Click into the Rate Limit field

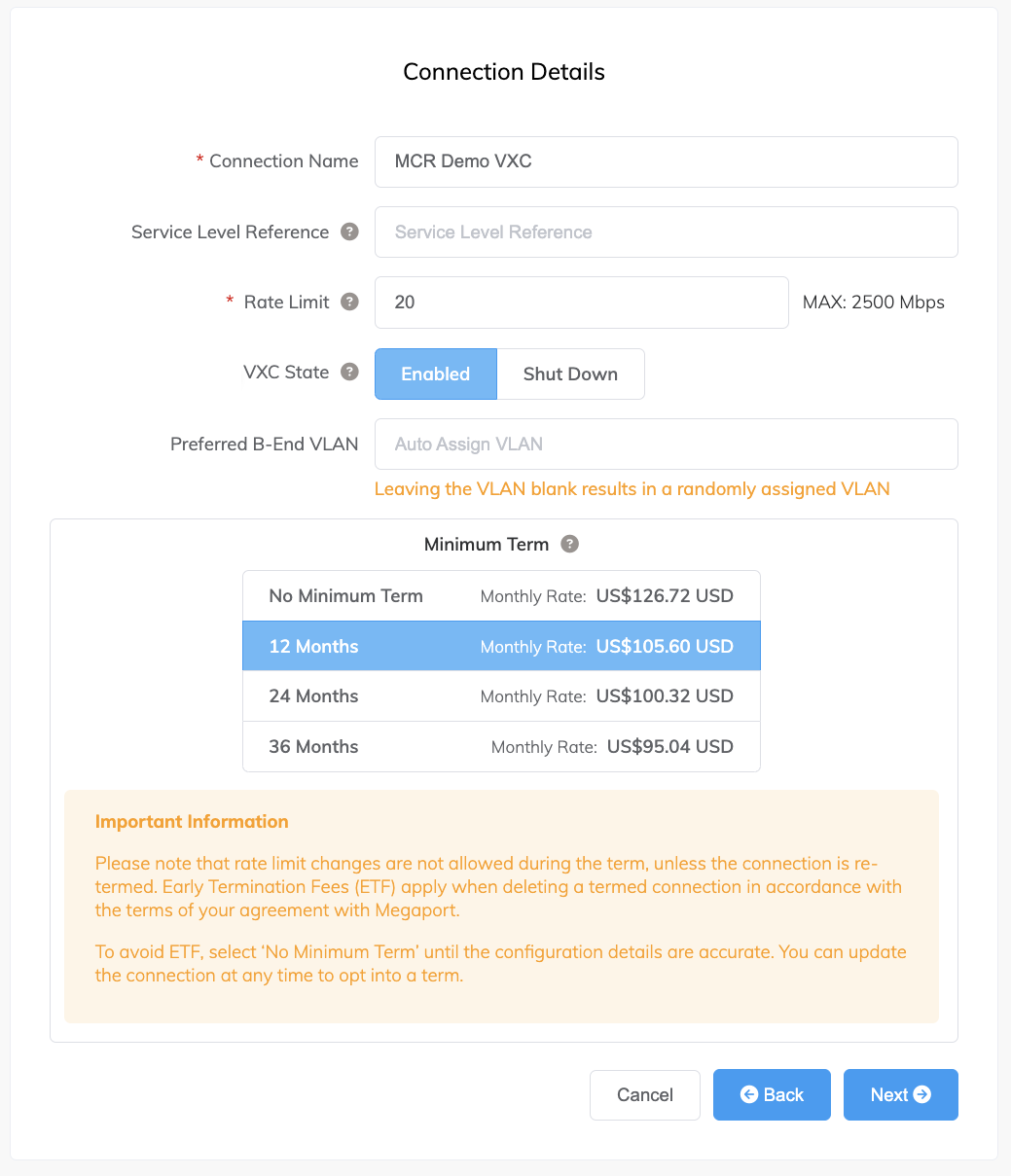581,303
